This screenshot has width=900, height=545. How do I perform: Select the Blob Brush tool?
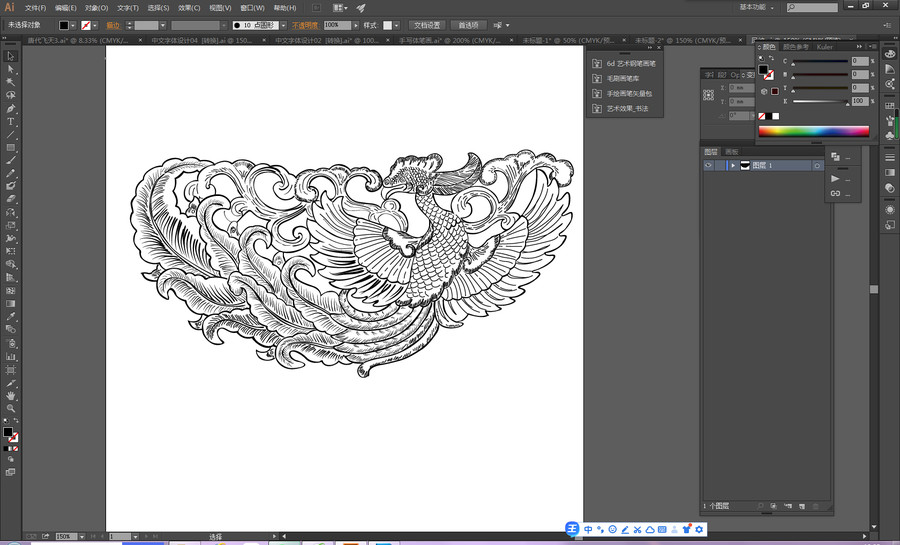(x=10, y=186)
